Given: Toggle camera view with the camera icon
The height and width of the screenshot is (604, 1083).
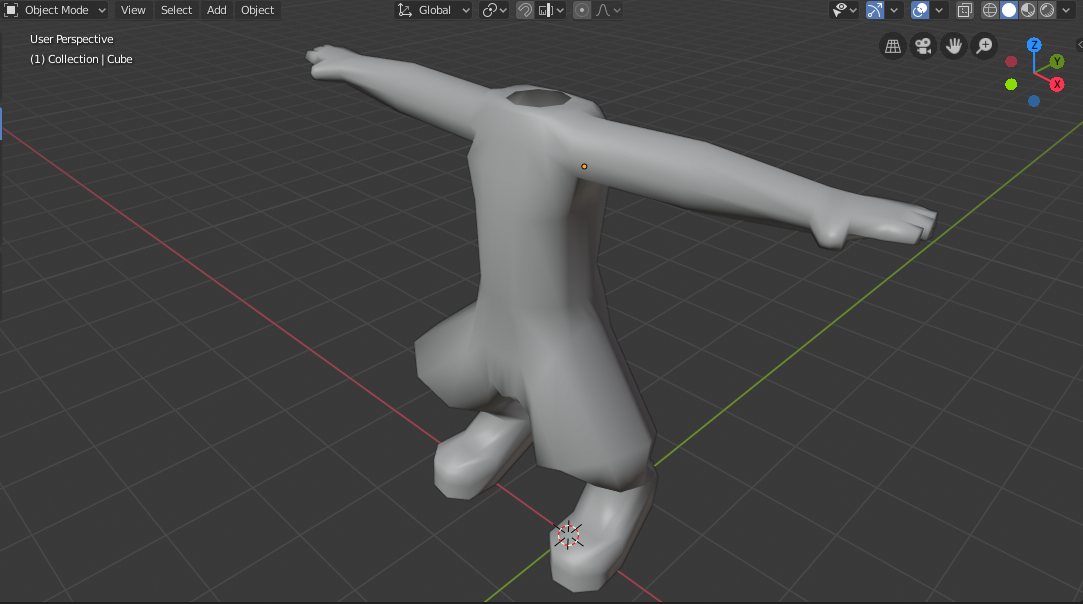Looking at the screenshot, I should click(x=923, y=46).
